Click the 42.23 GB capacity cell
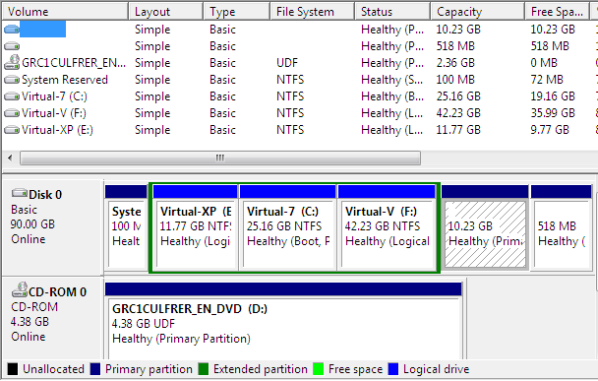598x381 pixels. pos(458,113)
